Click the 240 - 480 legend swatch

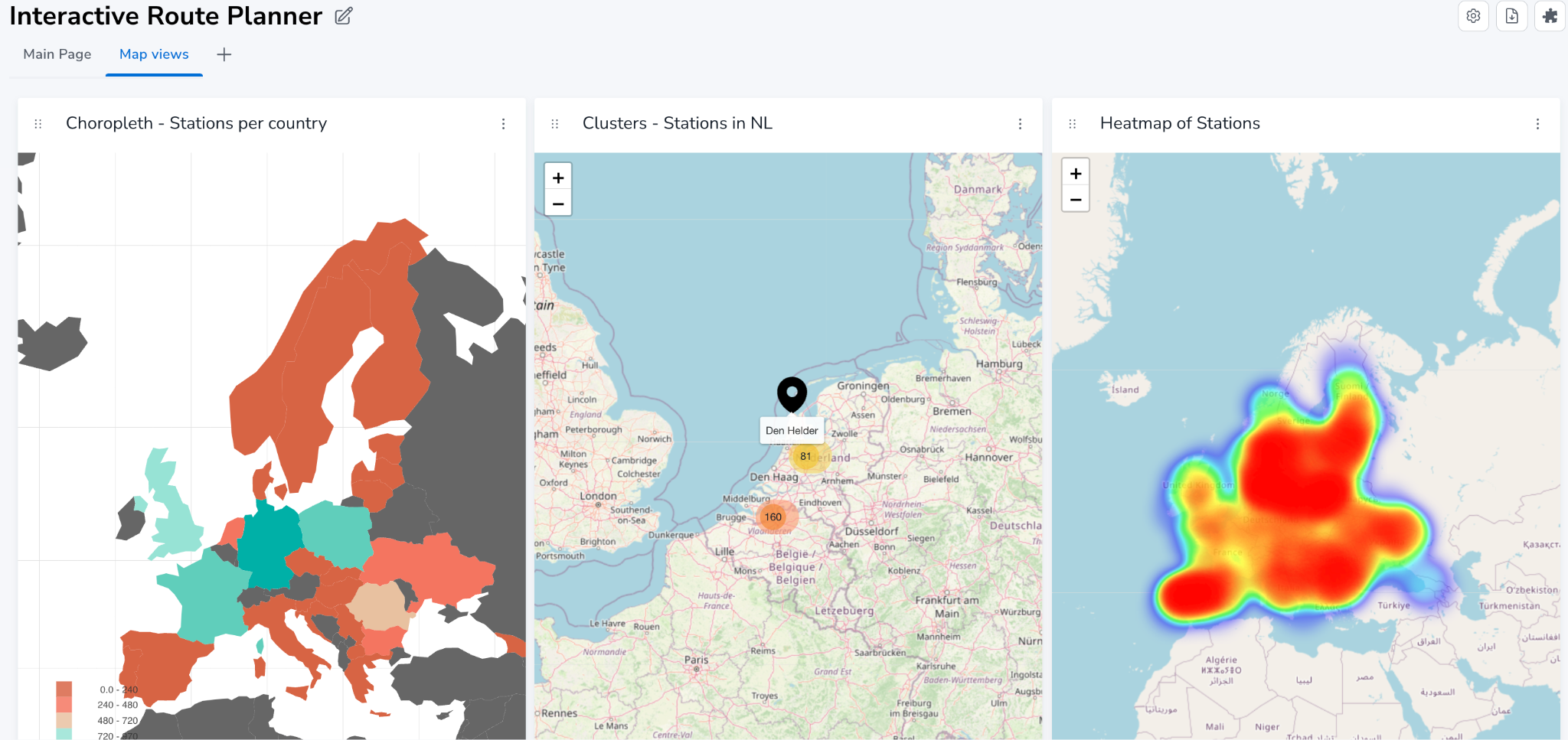pos(64,705)
